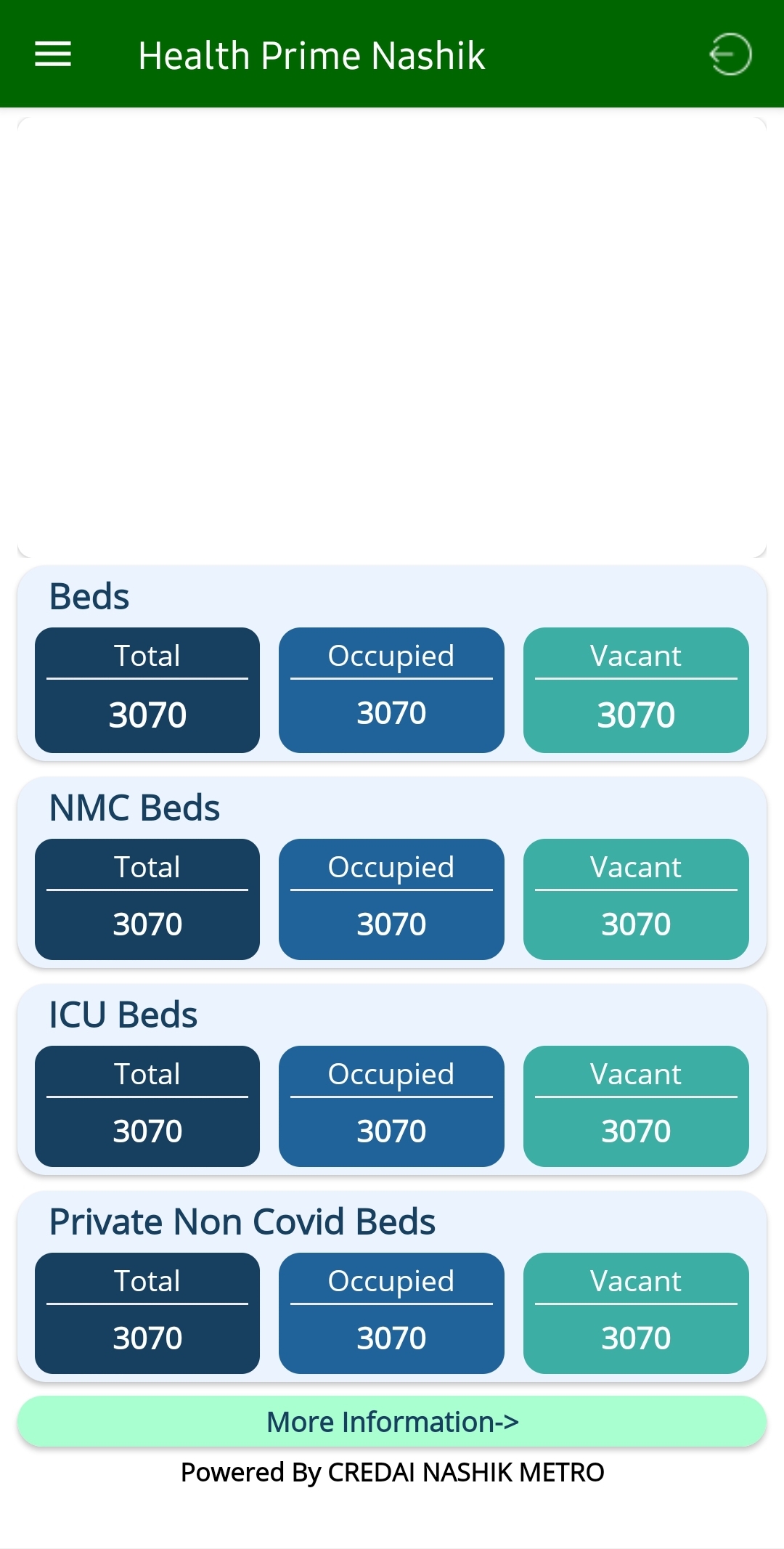Image resolution: width=784 pixels, height=1549 pixels.
Task: Select Vacant tile under Beds
Action: (x=636, y=690)
